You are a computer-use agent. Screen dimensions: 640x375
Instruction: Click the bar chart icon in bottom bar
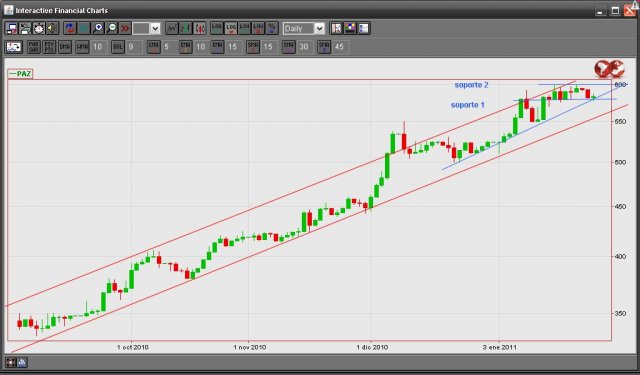(x=22, y=362)
